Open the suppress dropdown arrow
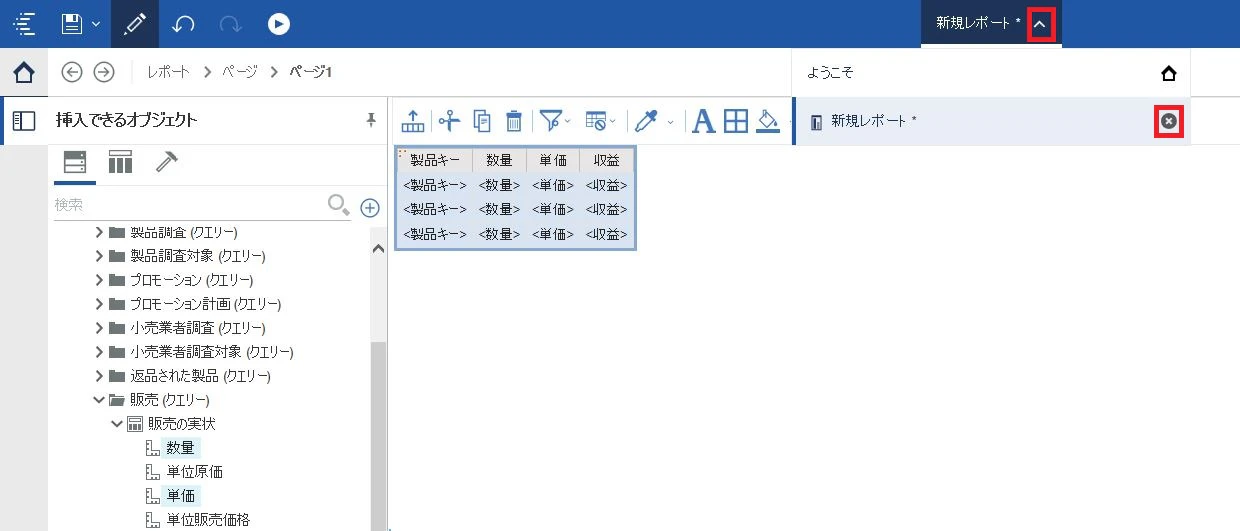This screenshot has width=1240, height=531. tap(613, 122)
